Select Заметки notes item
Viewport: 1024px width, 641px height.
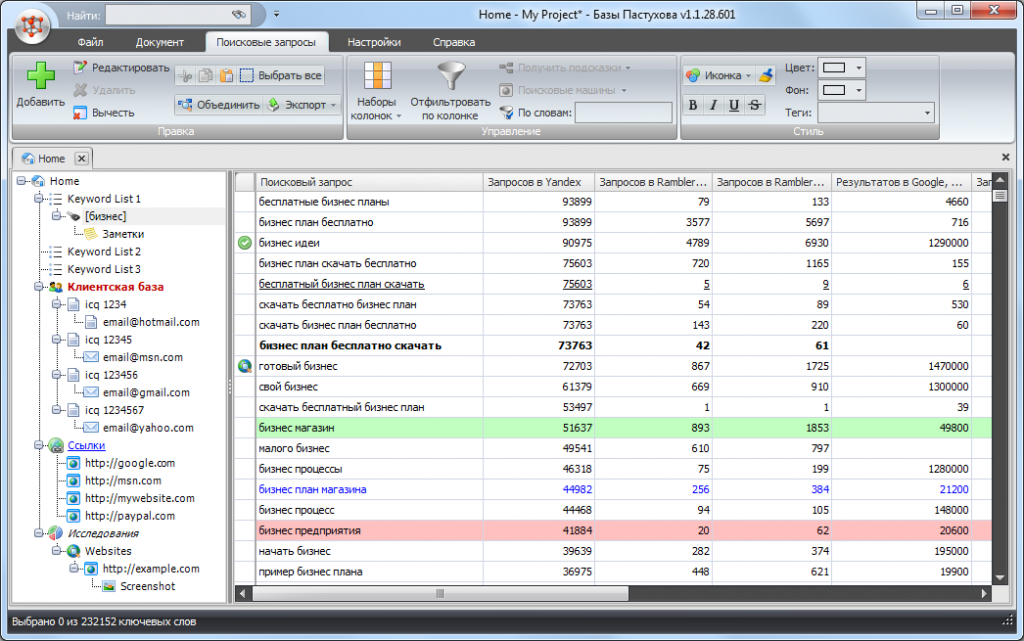point(123,234)
